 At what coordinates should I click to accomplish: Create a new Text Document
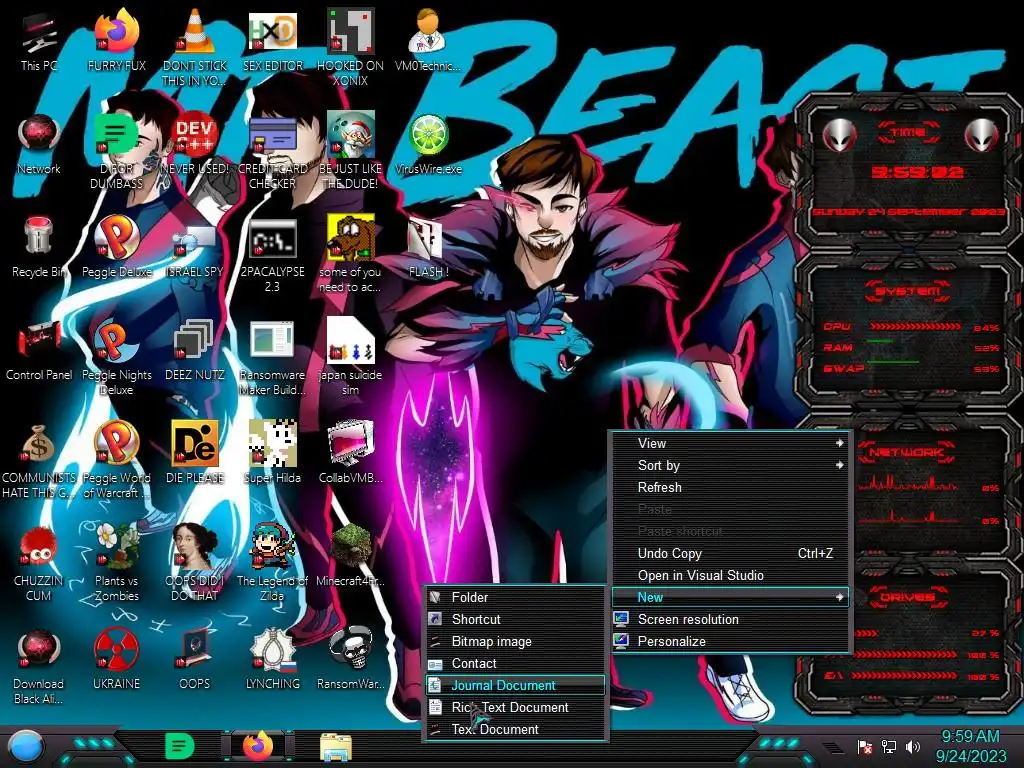coord(515,729)
